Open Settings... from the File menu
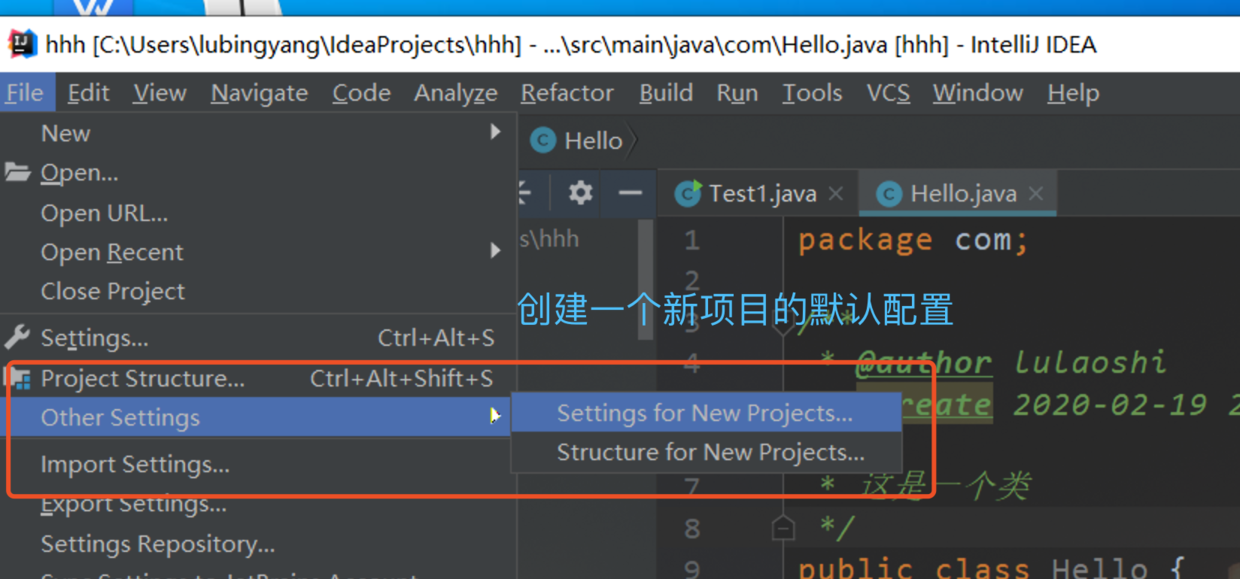 click(258, 338)
